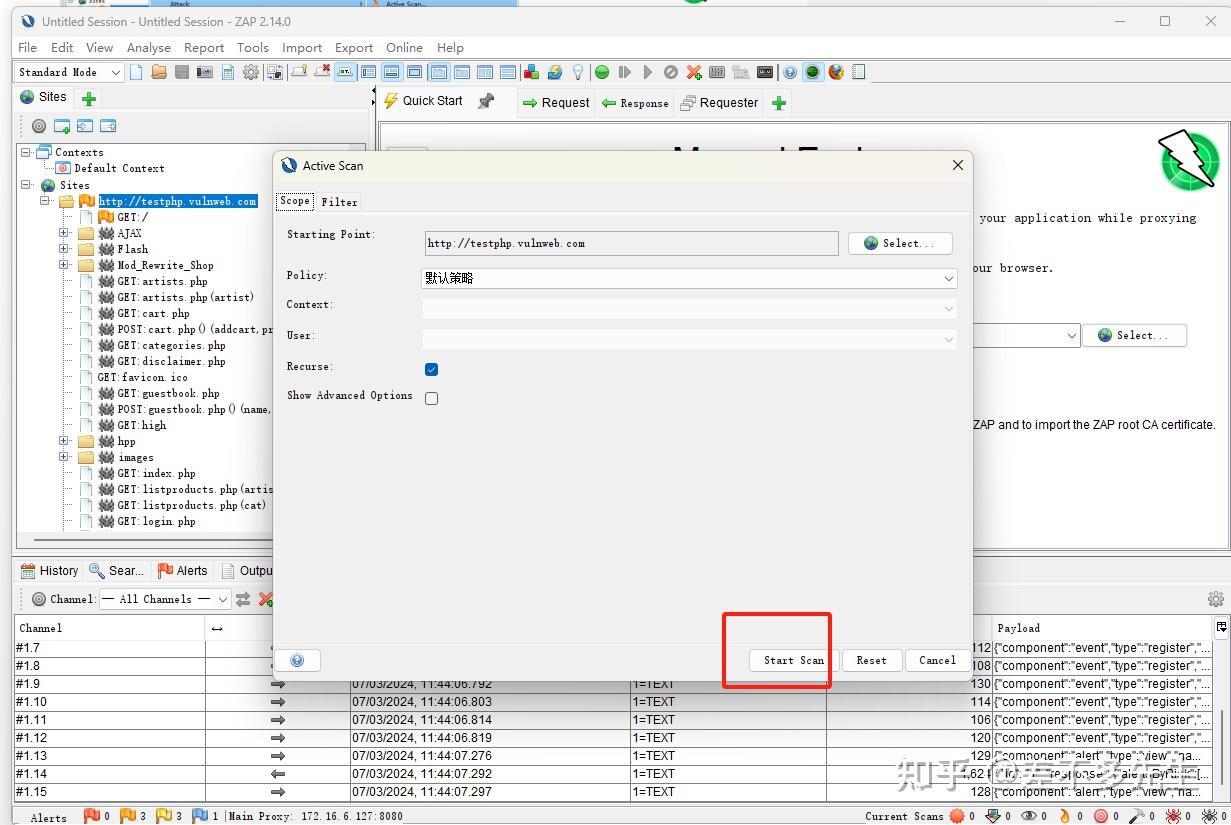Click the add breakpoint icon

[x=693, y=72]
